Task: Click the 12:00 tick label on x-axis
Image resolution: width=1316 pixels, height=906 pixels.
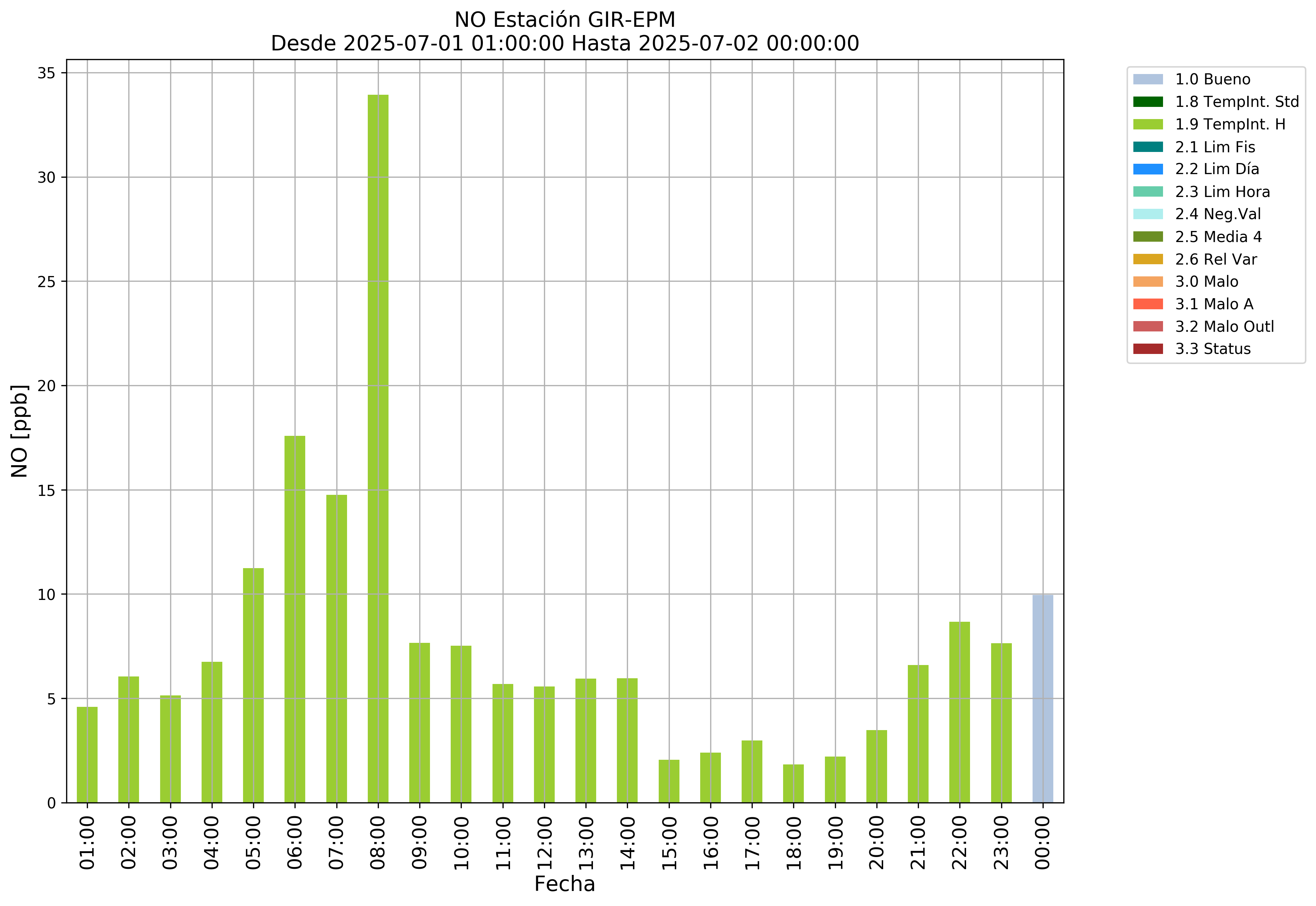Action: 544,842
